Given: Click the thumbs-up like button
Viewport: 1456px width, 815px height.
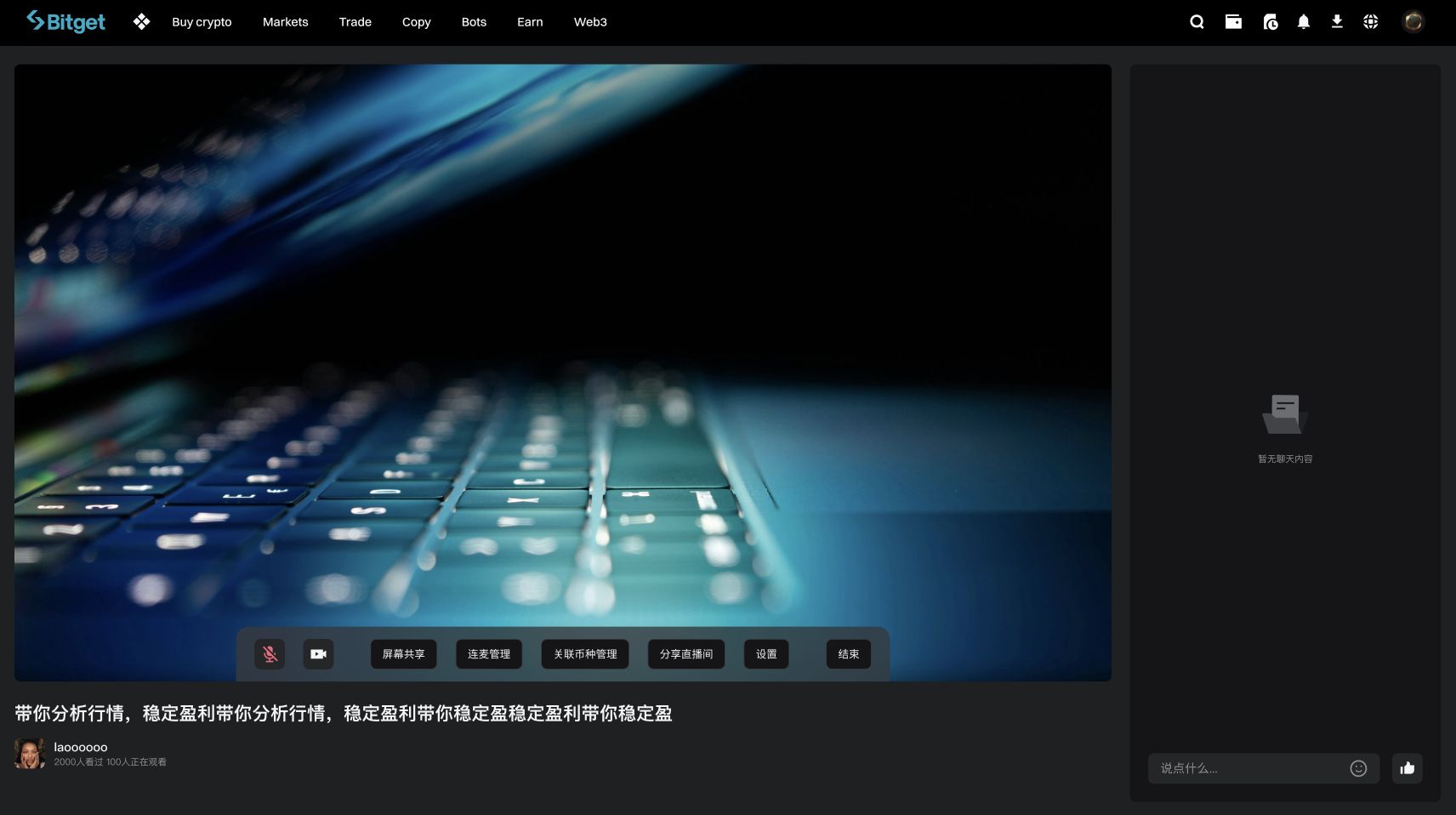Looking at the screenshot, I should point(1408,768).
